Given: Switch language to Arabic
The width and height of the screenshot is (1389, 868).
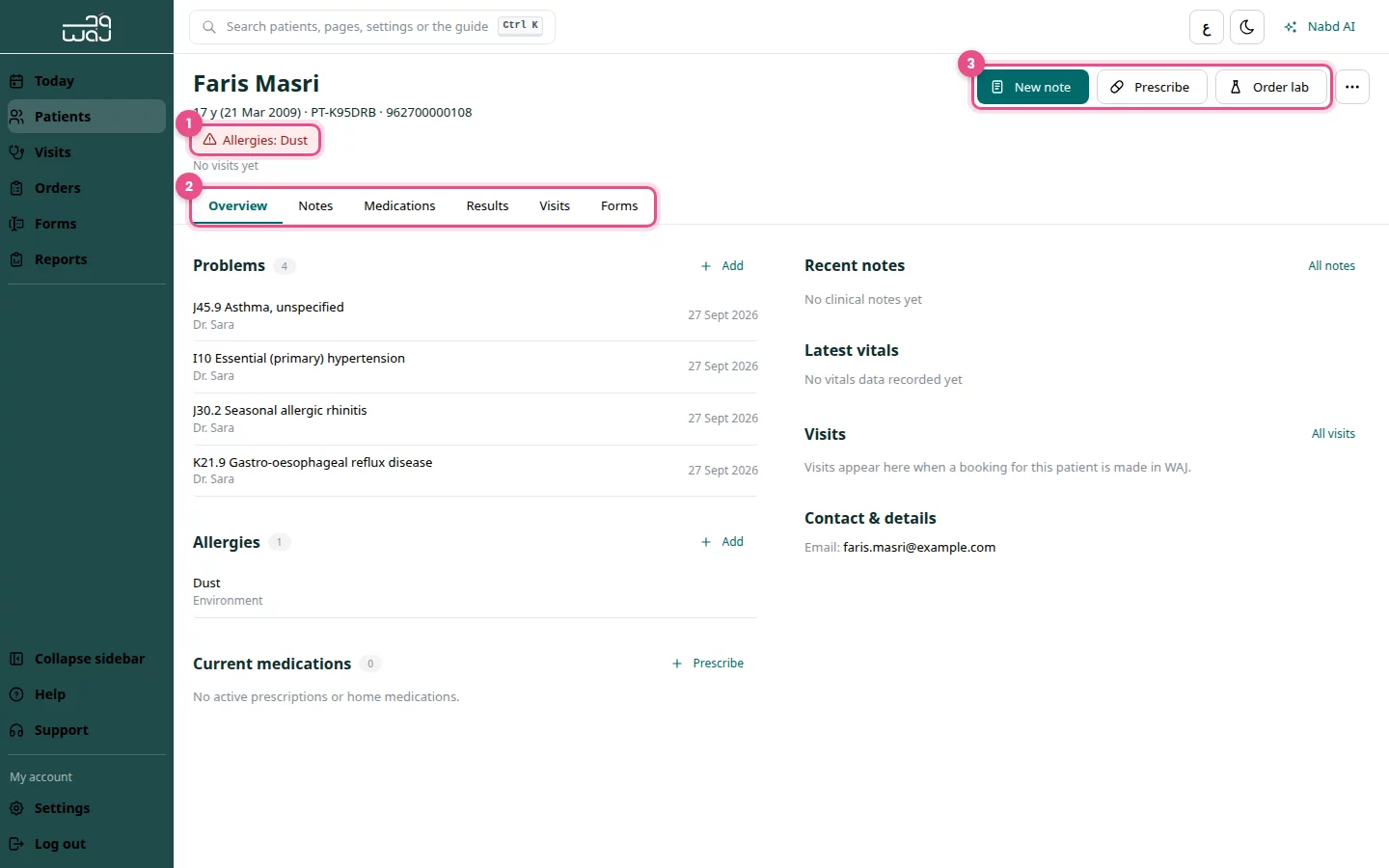Looking at the screenshot, I should coord(1207,27).
